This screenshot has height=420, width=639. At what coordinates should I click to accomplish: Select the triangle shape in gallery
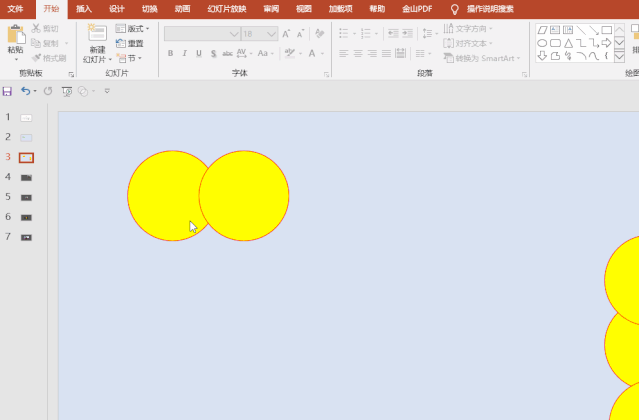coord(568,43)
